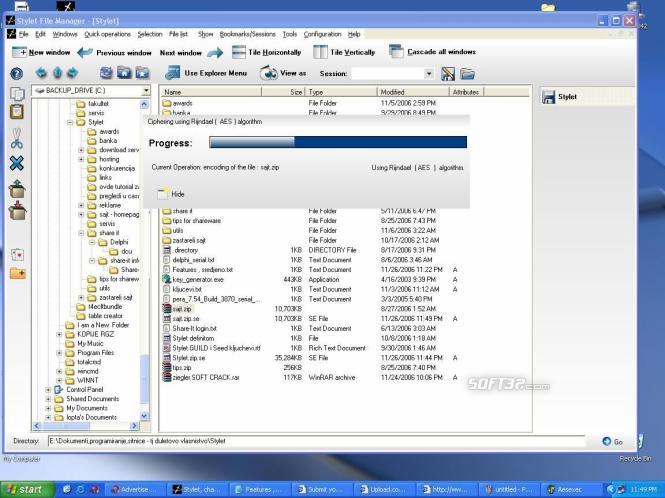Navigate forward with the right arrow icon
This screenshot has width=665, height=498.
(73, 73)
